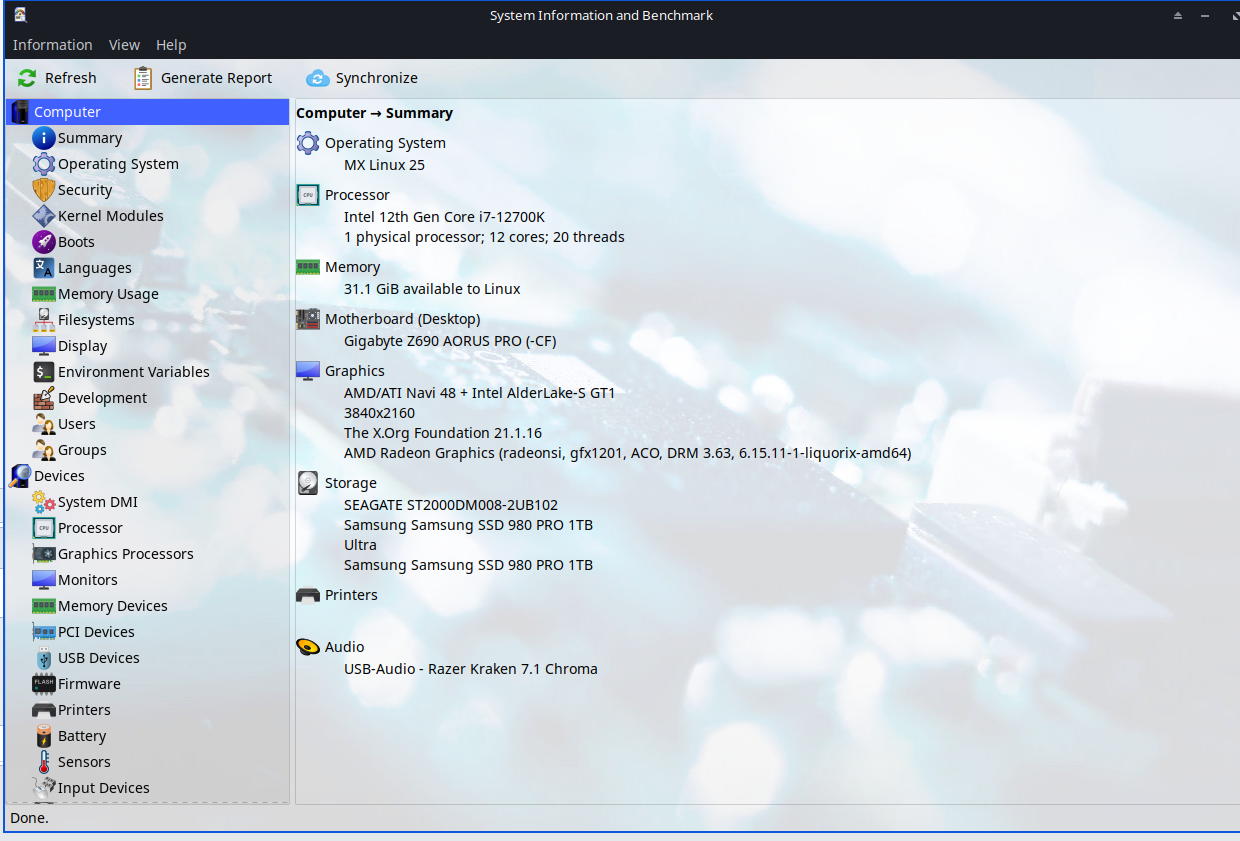Click the Development icon
1240x841 pixels.
(x=43, y=398)
